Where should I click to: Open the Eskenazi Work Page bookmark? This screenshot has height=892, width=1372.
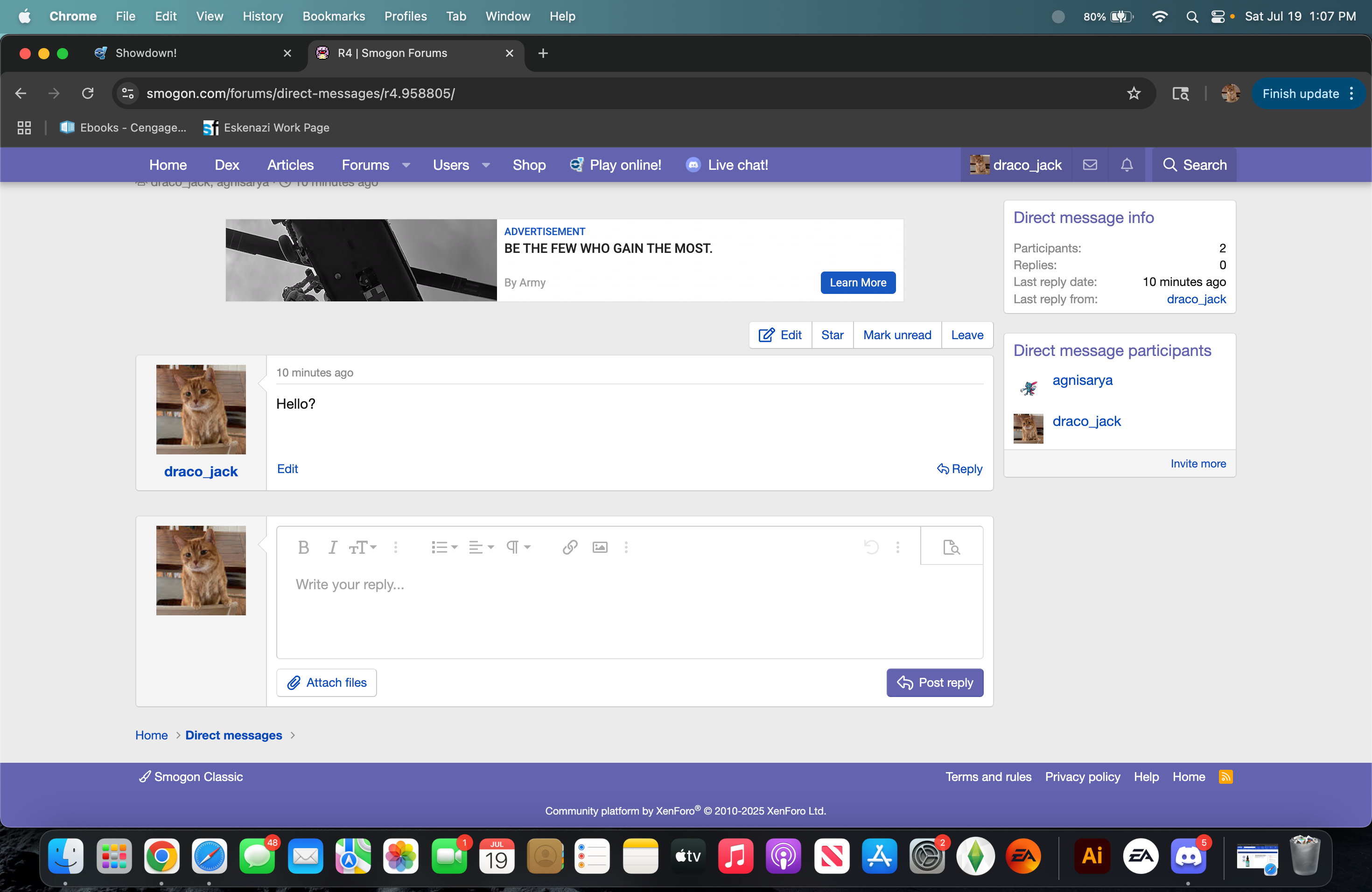(x=266, y=127)
